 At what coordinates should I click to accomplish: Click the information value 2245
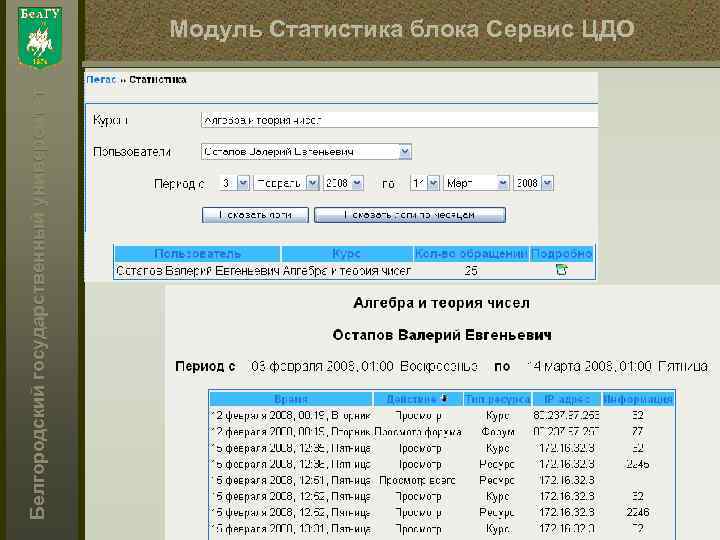638,464
